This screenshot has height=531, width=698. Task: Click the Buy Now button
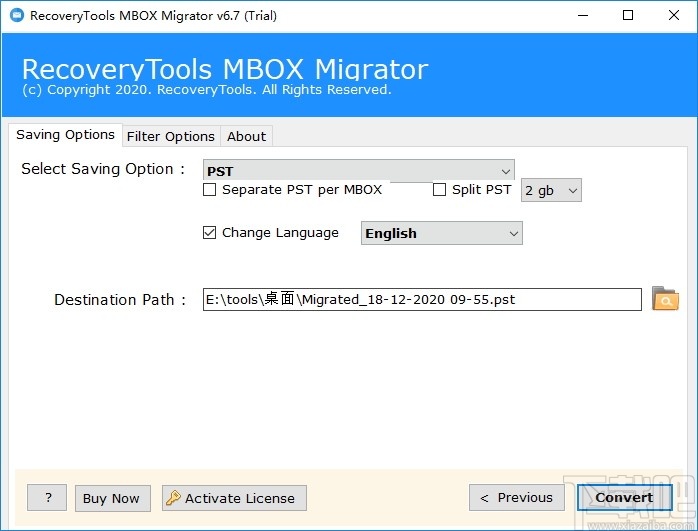[x=113, y=498]
